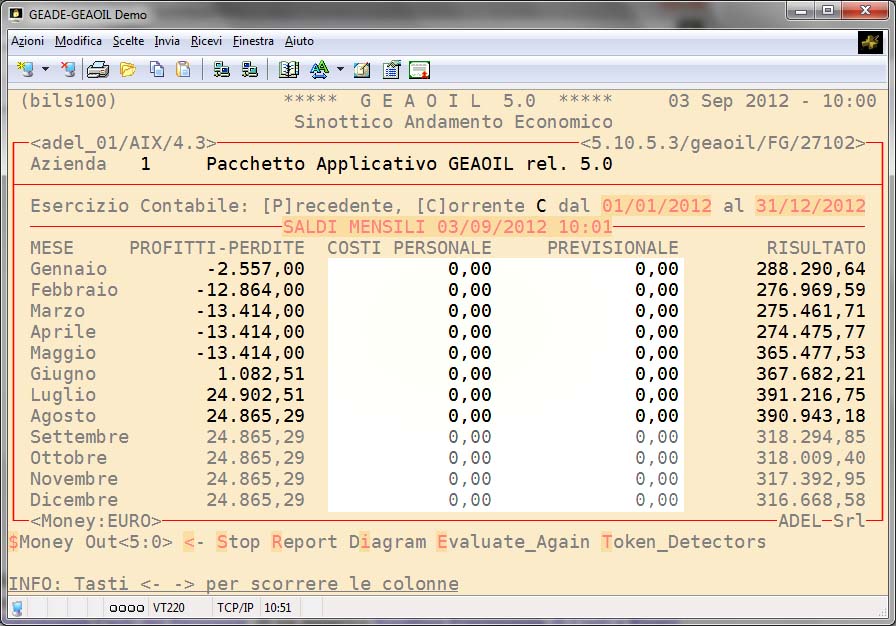Expand the font size dropdown arrow

coord(340,70)
